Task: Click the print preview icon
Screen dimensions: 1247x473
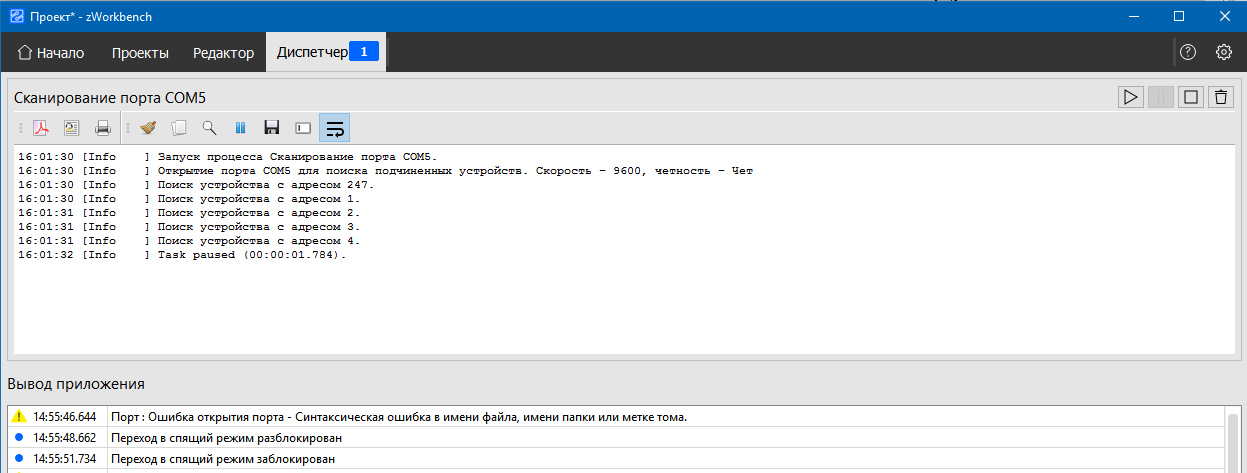Action: pos(72,128)
